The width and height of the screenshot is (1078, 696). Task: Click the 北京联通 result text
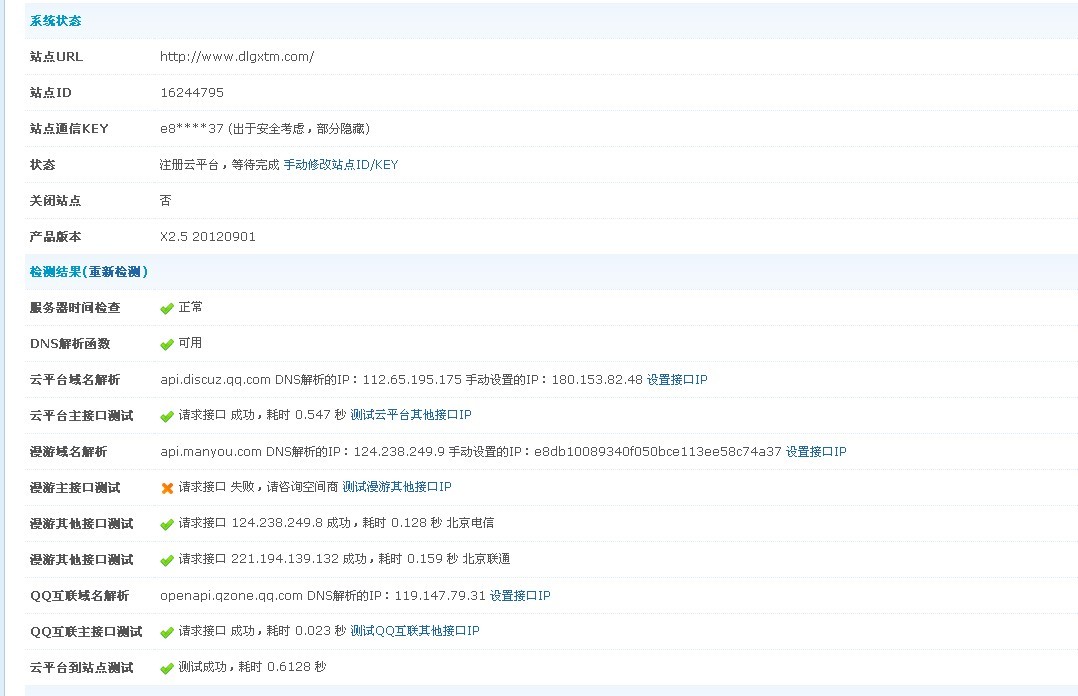tap(486, 559)
